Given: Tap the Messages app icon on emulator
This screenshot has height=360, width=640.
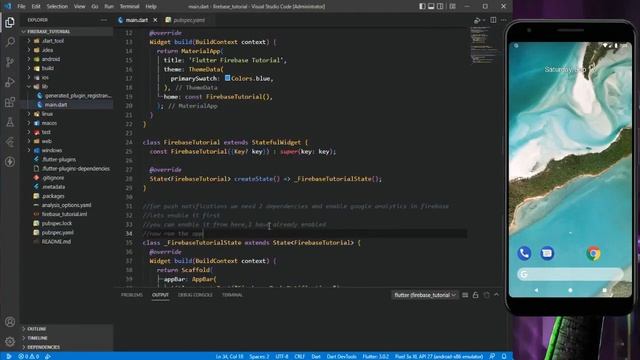Looking at the screenshot, I should click(547, 253).
